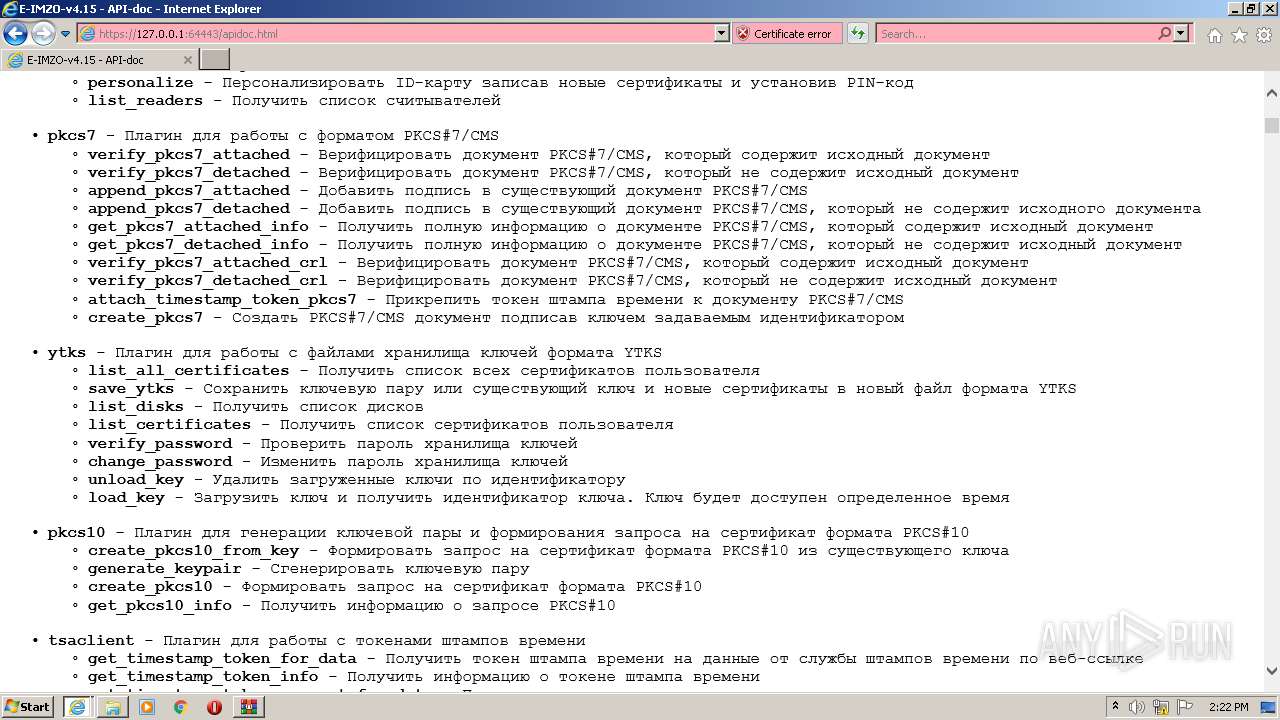Click 'get_pkcs10_info' method name

point(160,605)
